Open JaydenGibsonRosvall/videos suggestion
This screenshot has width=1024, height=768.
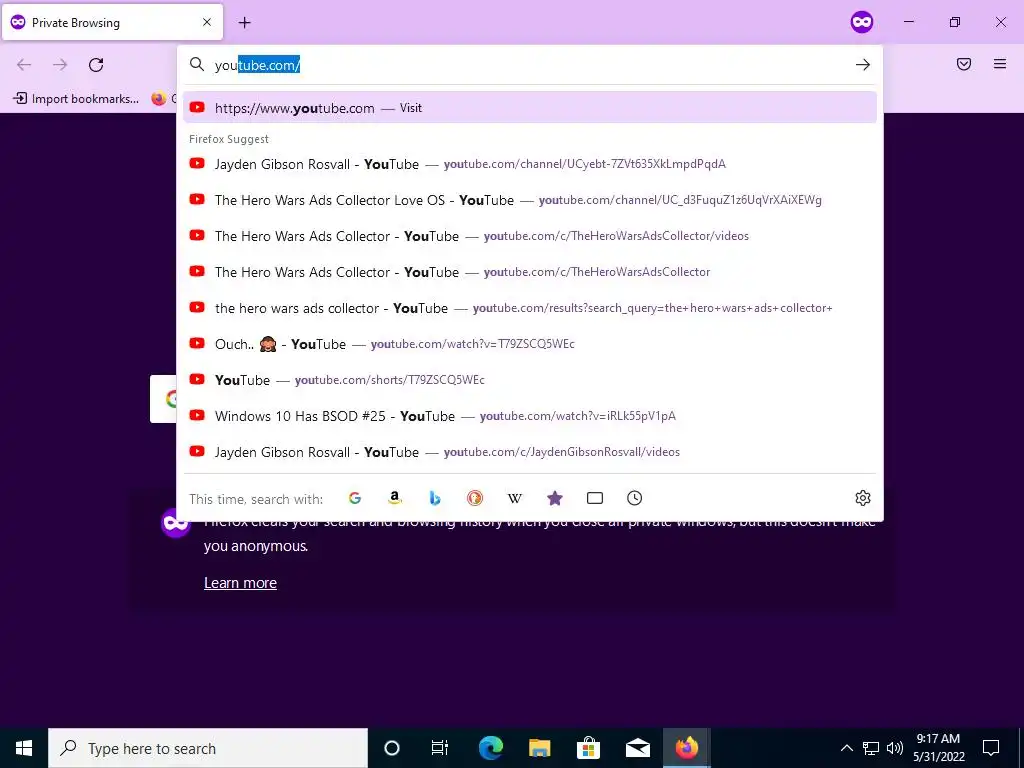click(x=530, y=451)
